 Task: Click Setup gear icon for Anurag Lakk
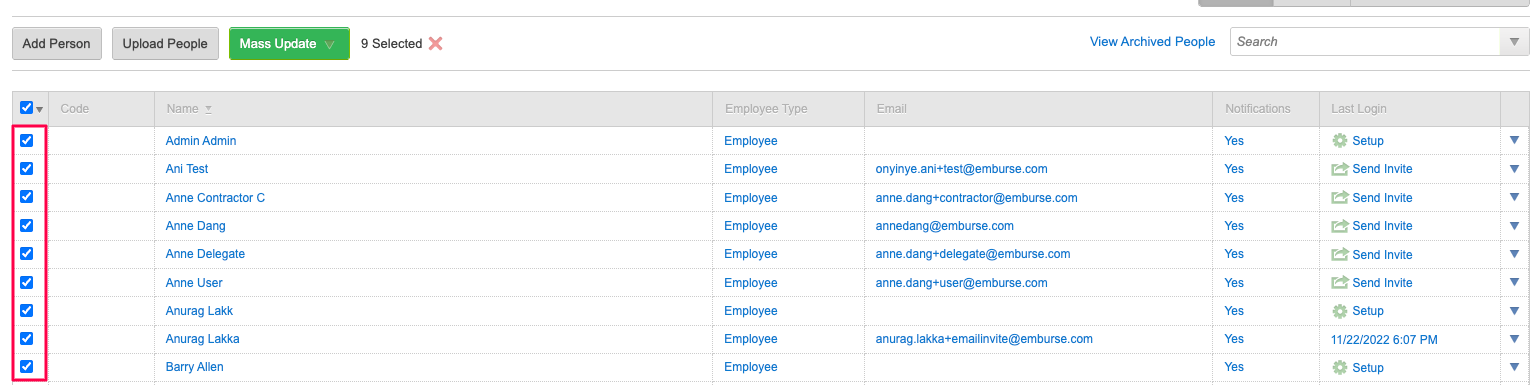[1340, 311]
